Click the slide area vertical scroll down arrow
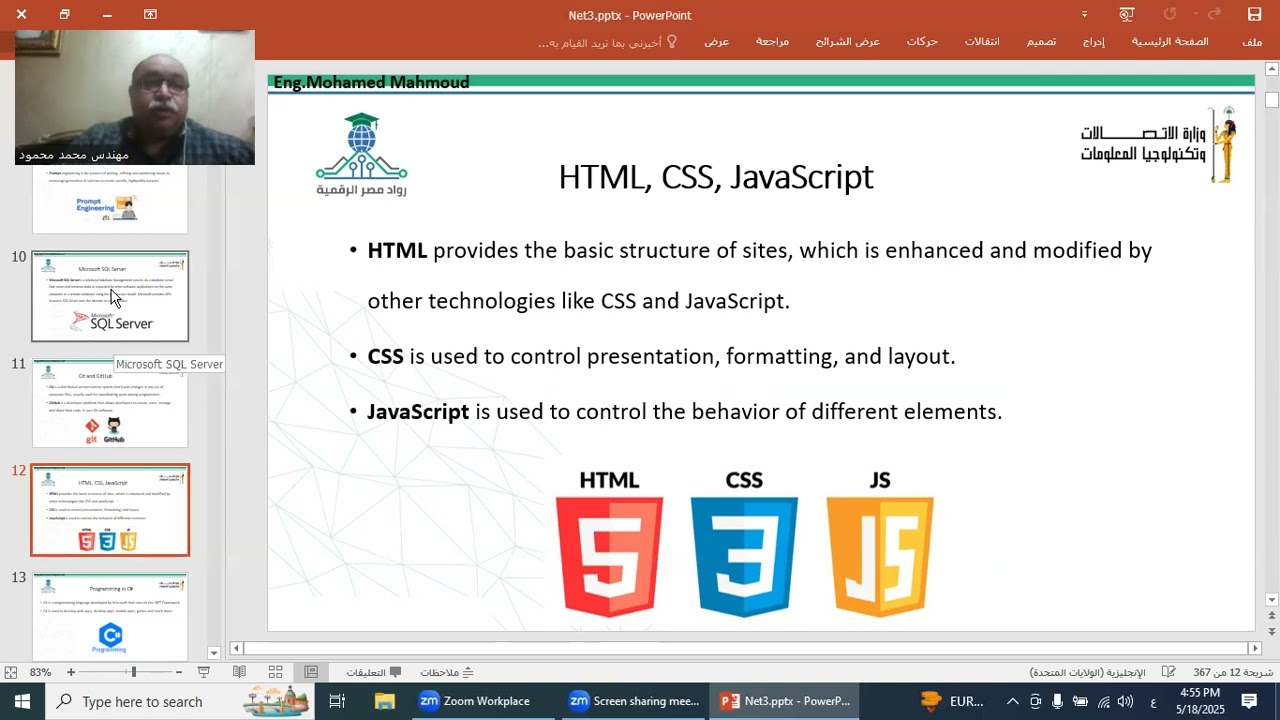Screen dimensions: 1280x720 1272,600
